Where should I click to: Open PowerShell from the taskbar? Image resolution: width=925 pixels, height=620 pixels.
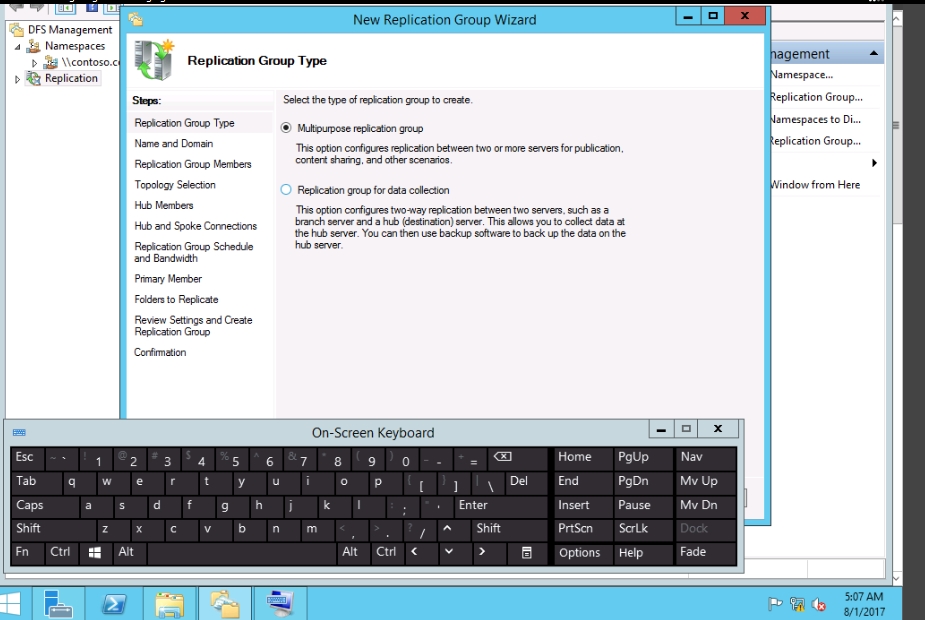pos(114,603)
